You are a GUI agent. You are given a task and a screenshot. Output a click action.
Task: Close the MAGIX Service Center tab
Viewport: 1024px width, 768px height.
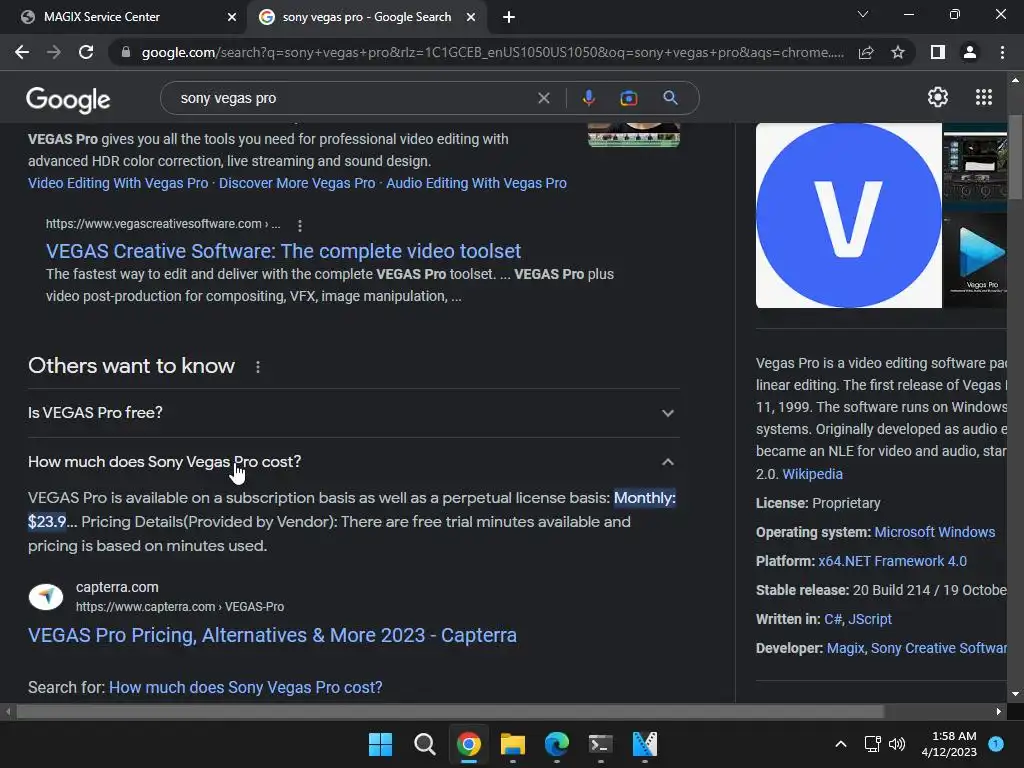pos(232,17)
